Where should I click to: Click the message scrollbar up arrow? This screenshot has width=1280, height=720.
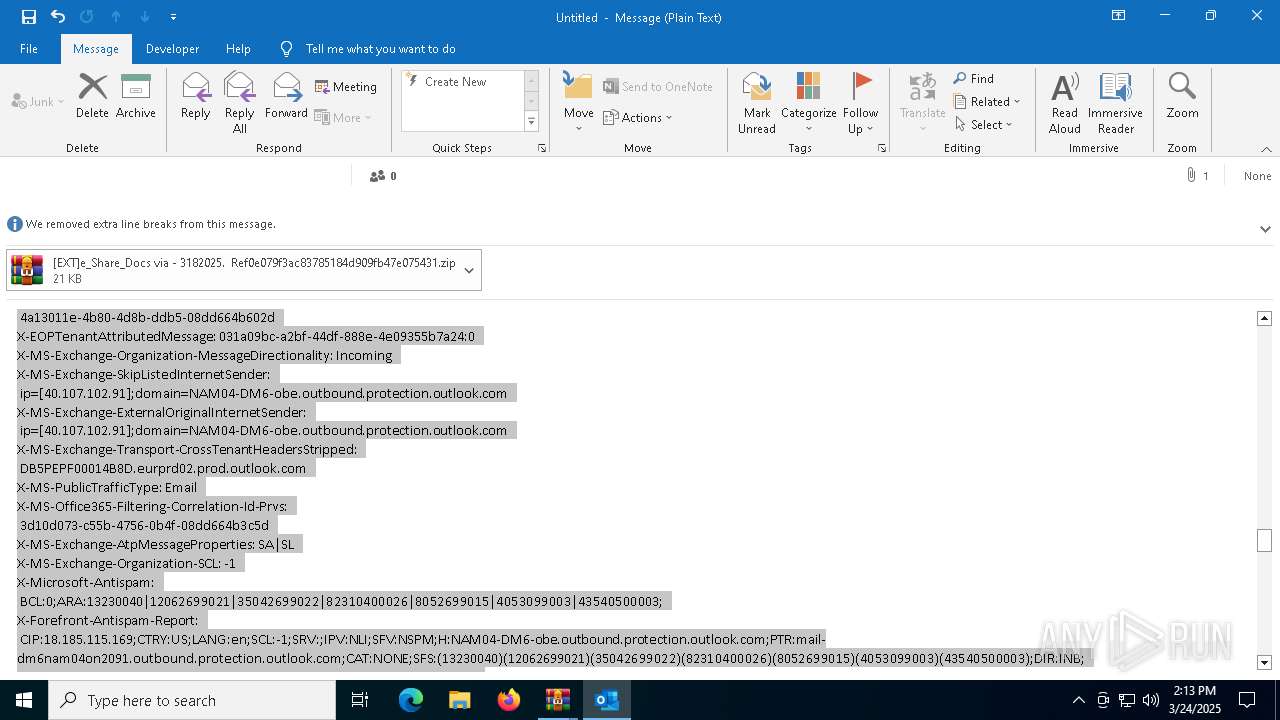click(1264, 318)
